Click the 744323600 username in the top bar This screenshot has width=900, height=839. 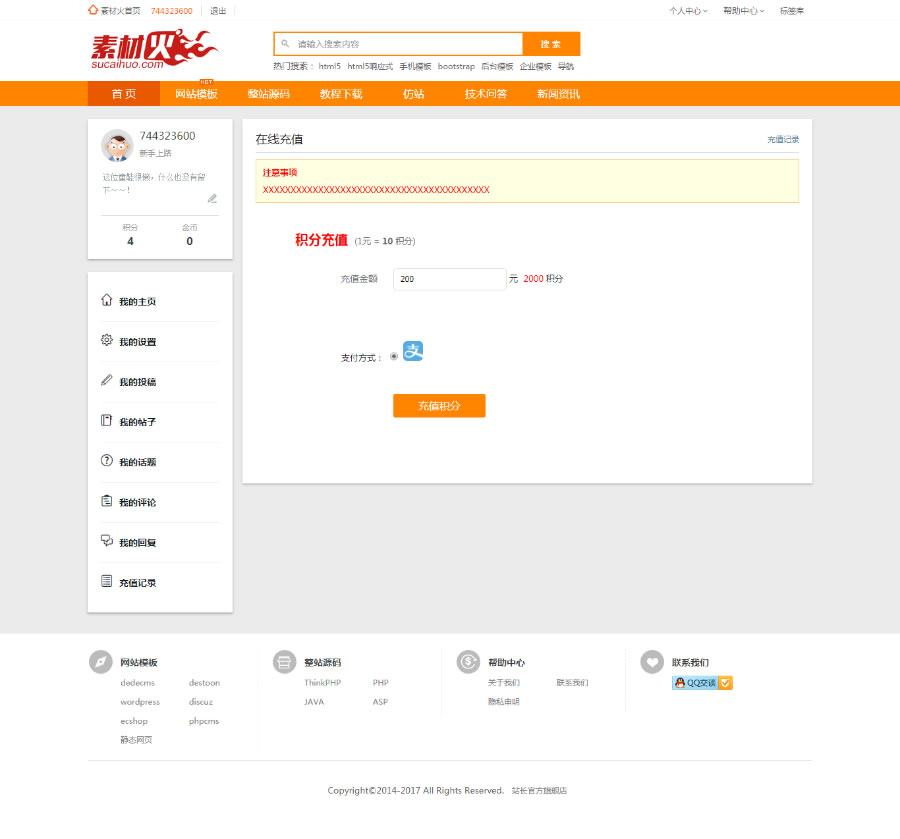(172, 11)
